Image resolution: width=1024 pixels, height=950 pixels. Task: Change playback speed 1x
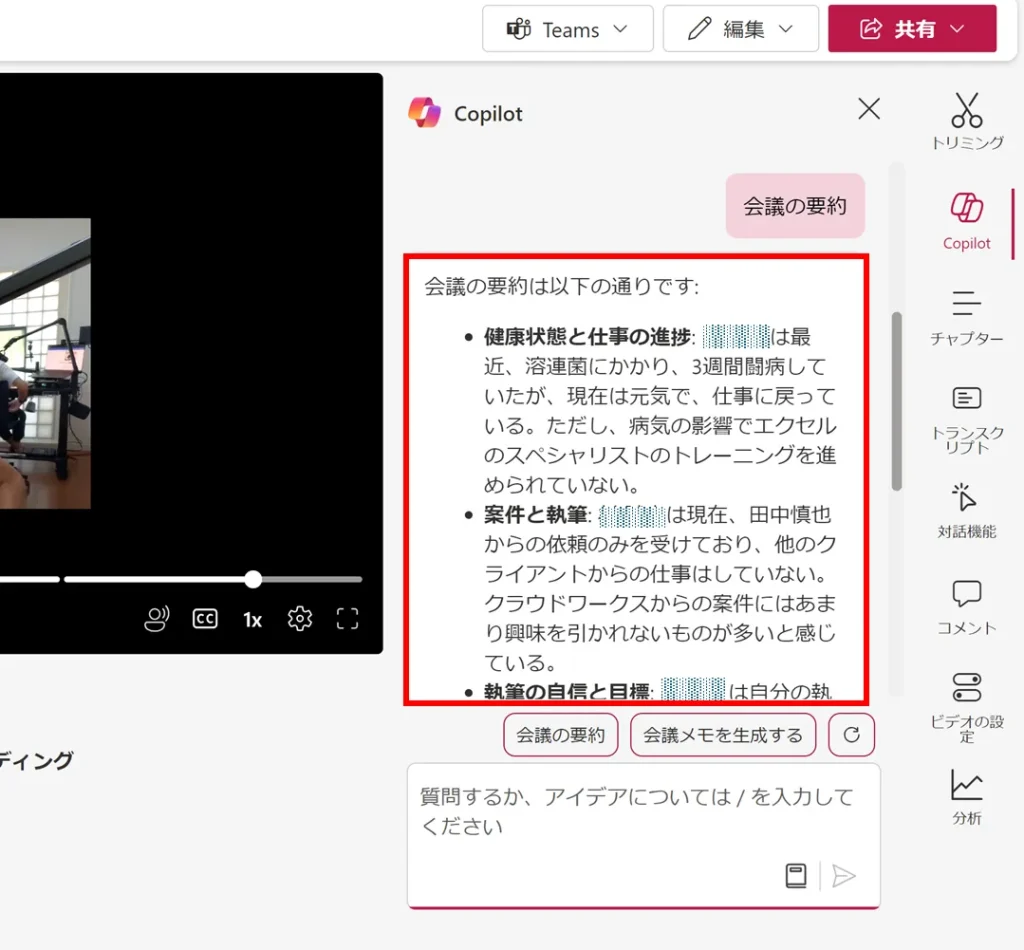[x=252, y=620]
